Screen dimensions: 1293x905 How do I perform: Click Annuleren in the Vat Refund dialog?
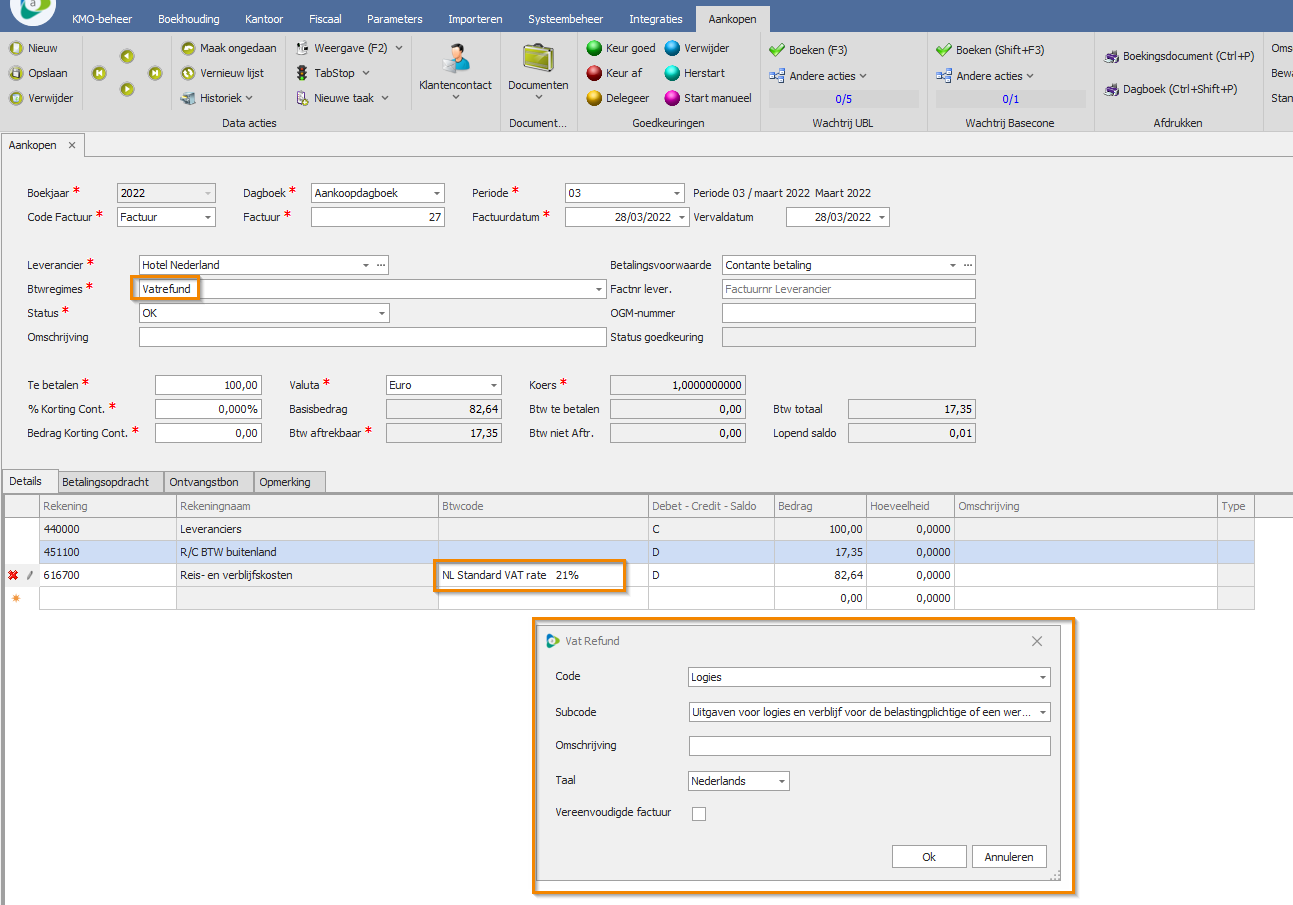point(1008,857)
